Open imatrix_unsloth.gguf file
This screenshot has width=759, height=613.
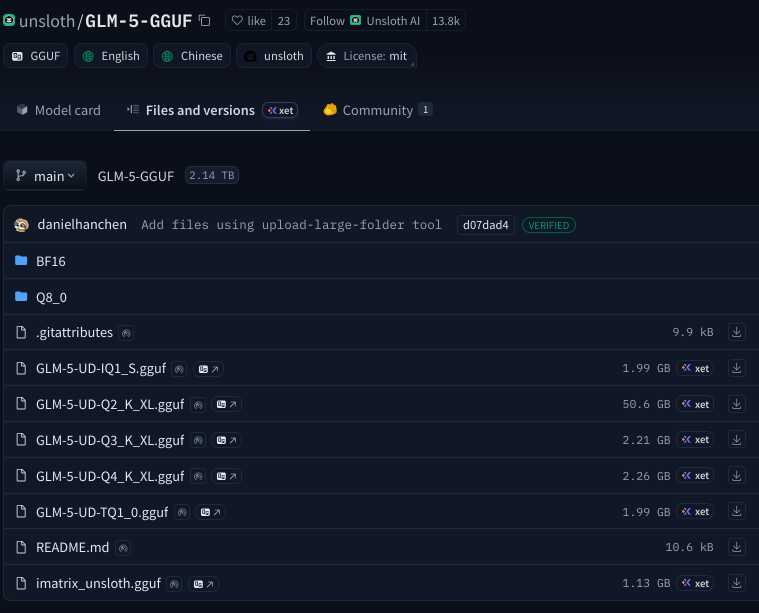[x=98, y=583]
